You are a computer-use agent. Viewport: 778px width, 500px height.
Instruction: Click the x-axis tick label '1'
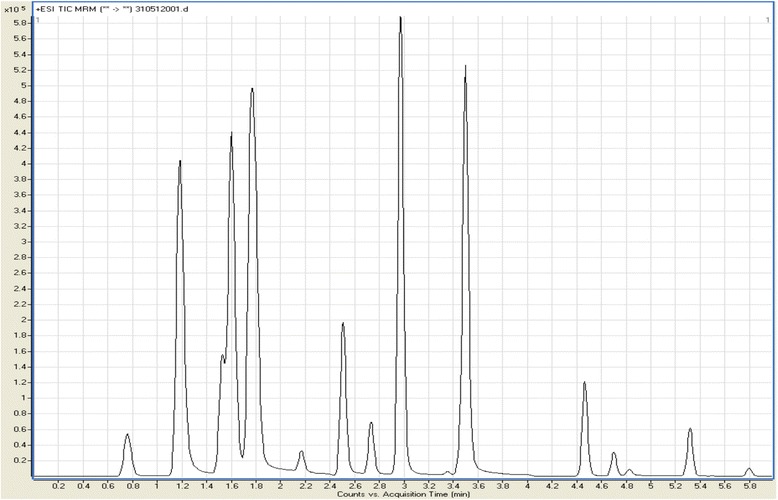[157, 486]
